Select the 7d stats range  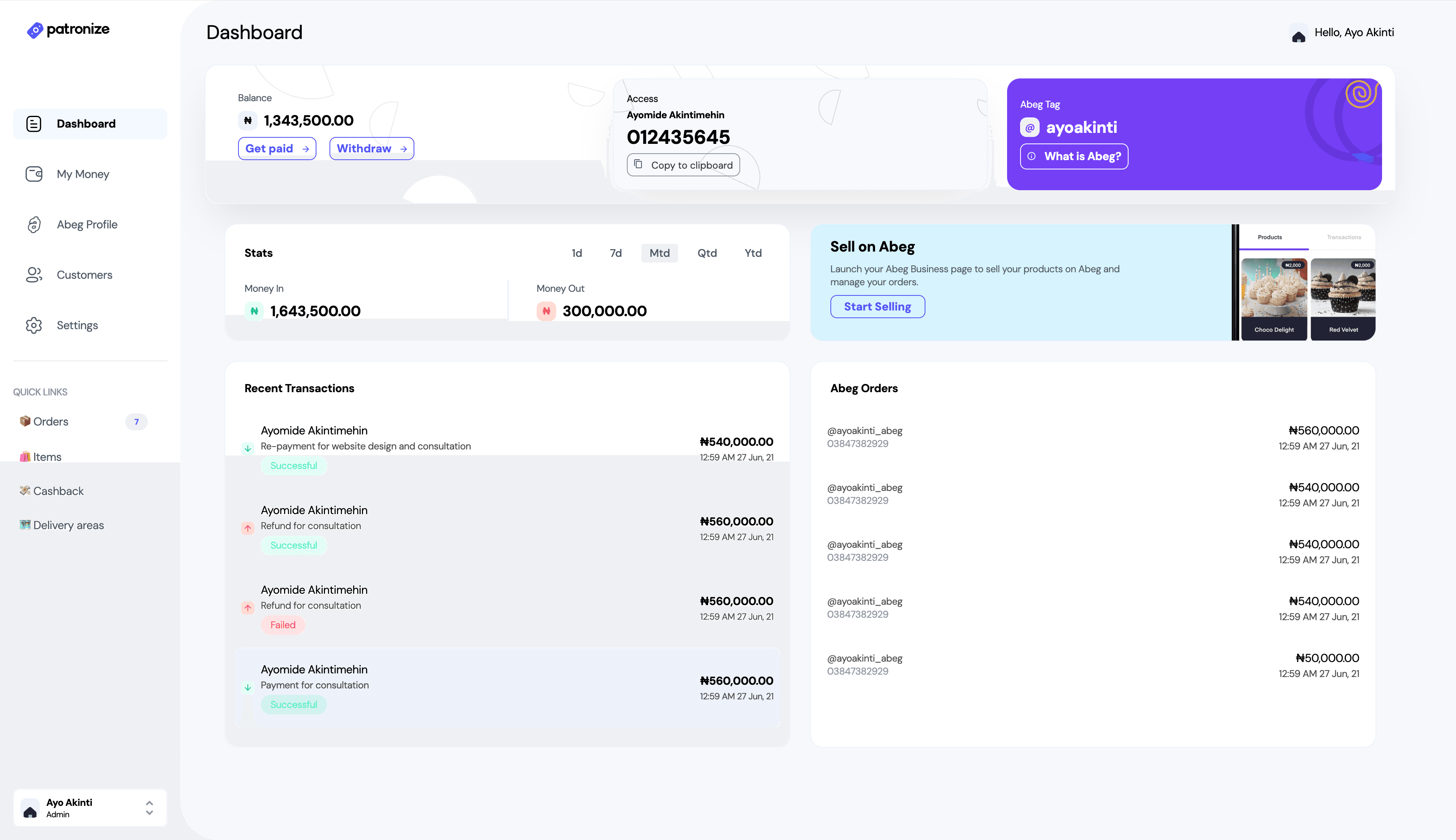(x=616, y=253)
